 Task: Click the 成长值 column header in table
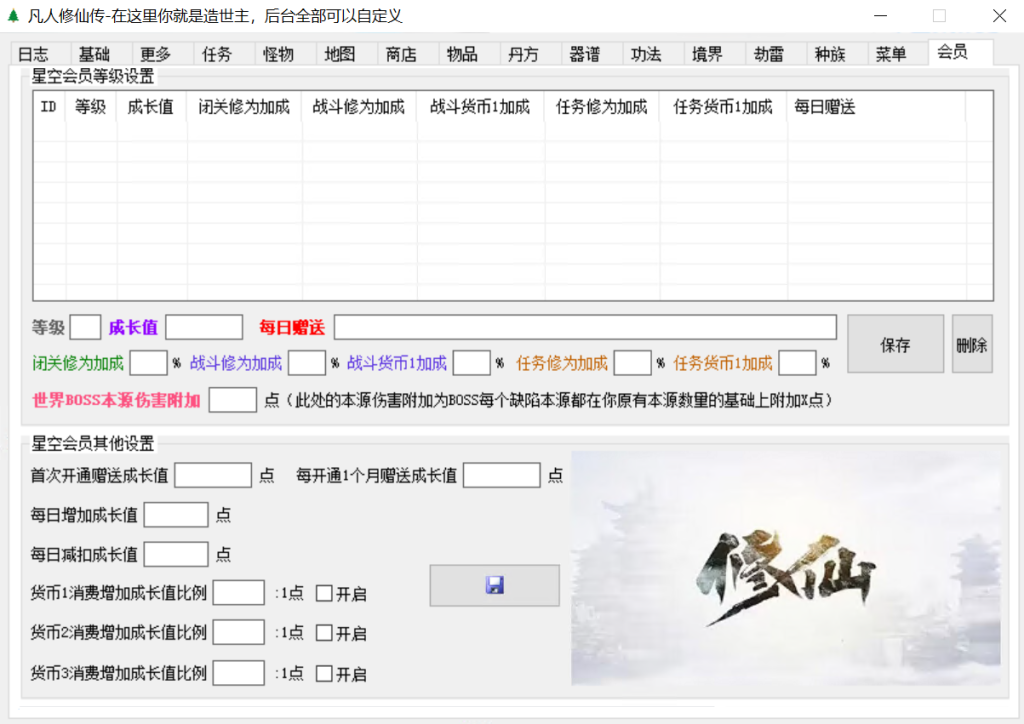[151, 108]
